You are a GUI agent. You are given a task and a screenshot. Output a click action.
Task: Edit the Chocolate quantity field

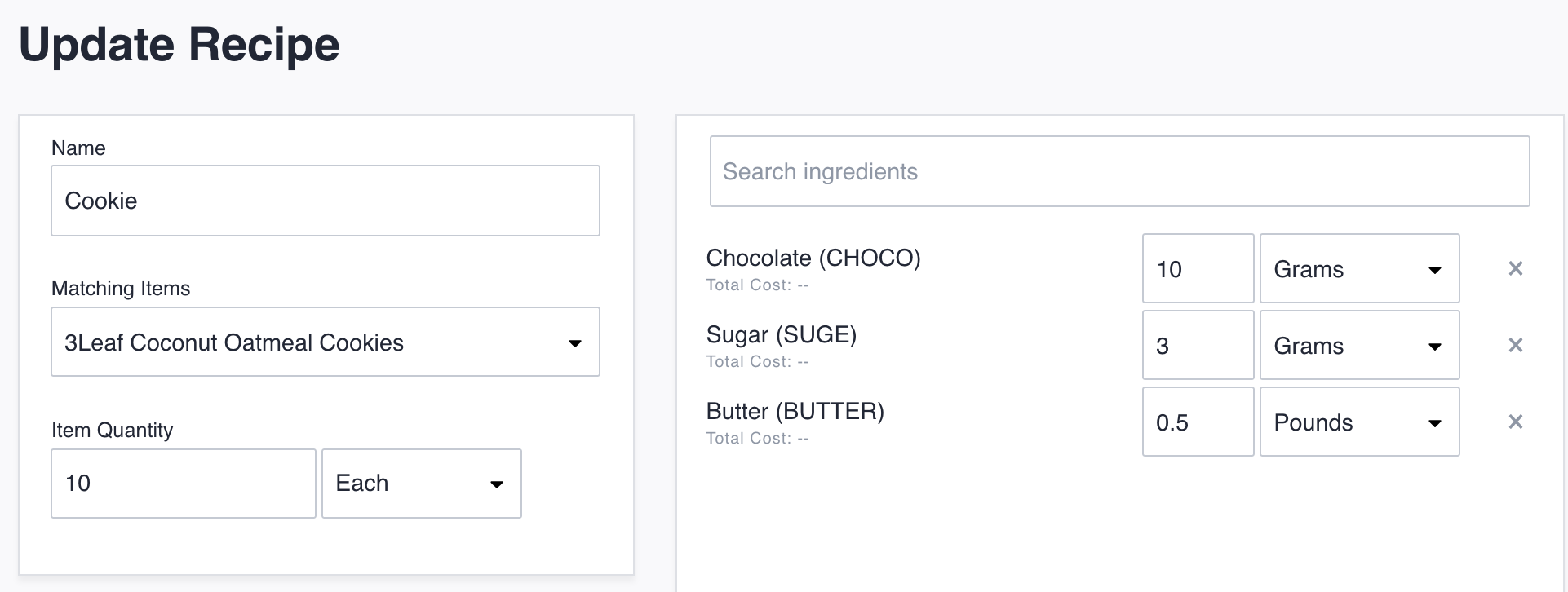pyautogui.click(x=1197, y=268)
